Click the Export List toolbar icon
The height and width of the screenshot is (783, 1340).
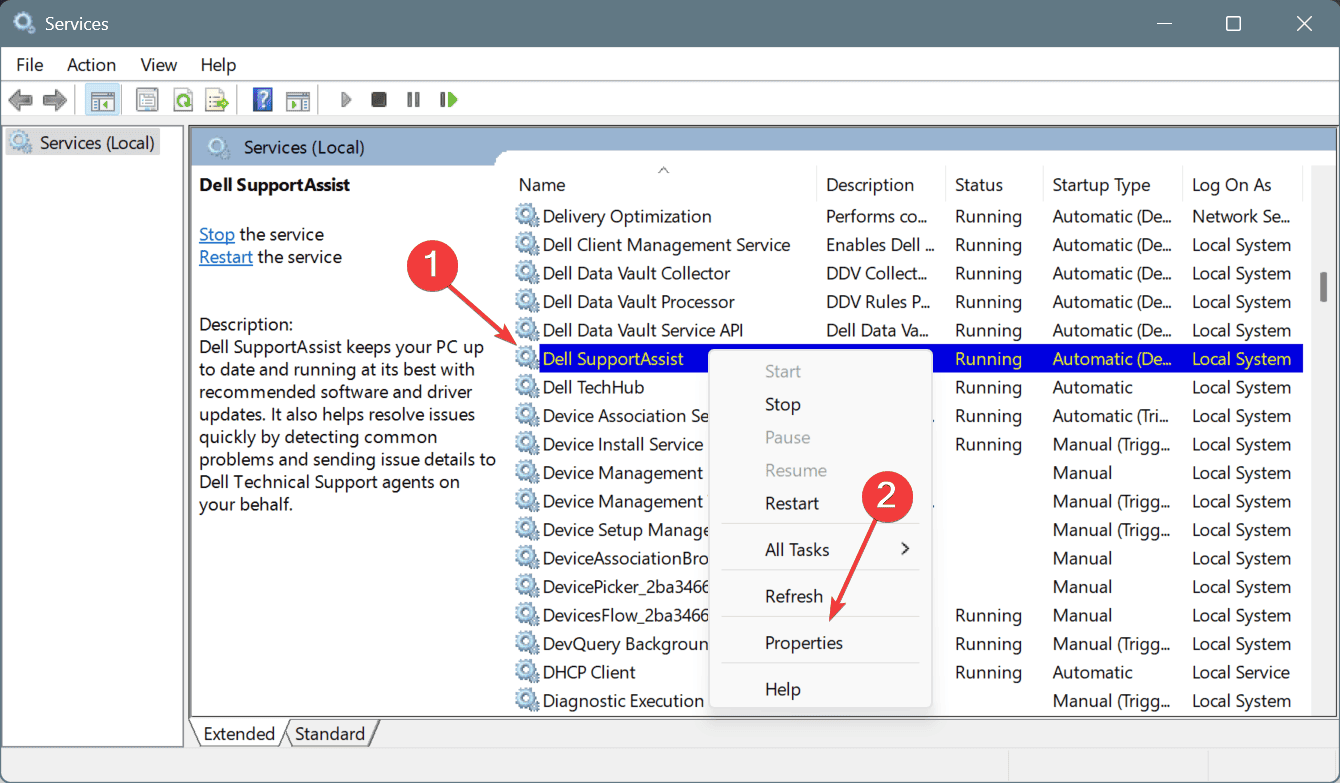216,100
